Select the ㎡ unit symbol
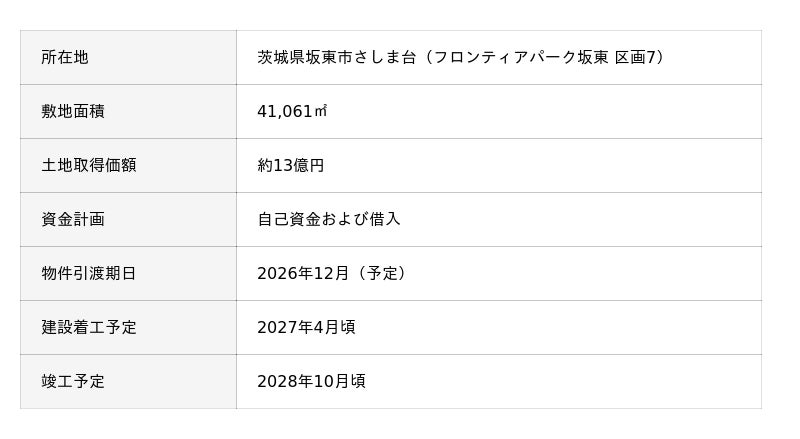This screenshot has width=800, height=439. tap(321, 112)
